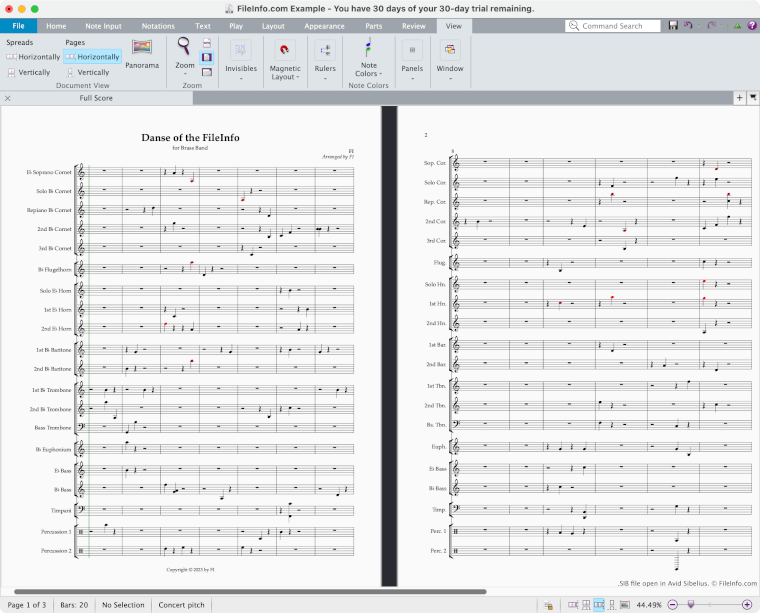Click the Undo arrow icon
Viewport: 760px width, 613px height.
pos(686,25)
